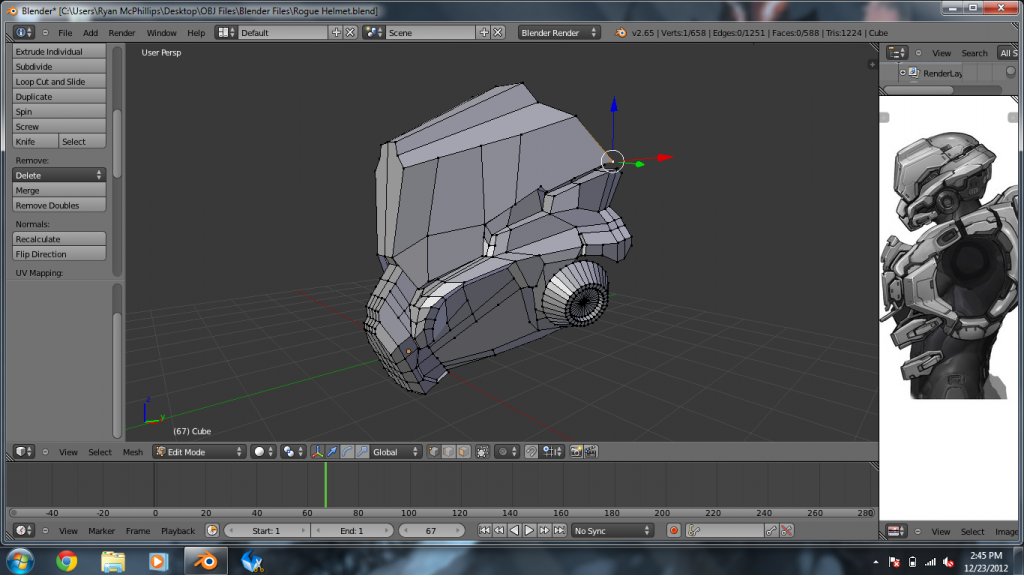Click the Blender logo splash icon
The image size is (1024, 575).
(620, 32)
